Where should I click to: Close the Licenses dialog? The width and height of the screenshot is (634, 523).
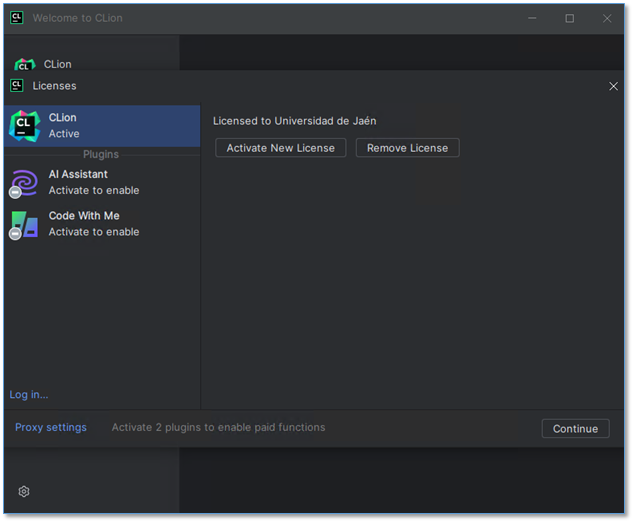613,86
